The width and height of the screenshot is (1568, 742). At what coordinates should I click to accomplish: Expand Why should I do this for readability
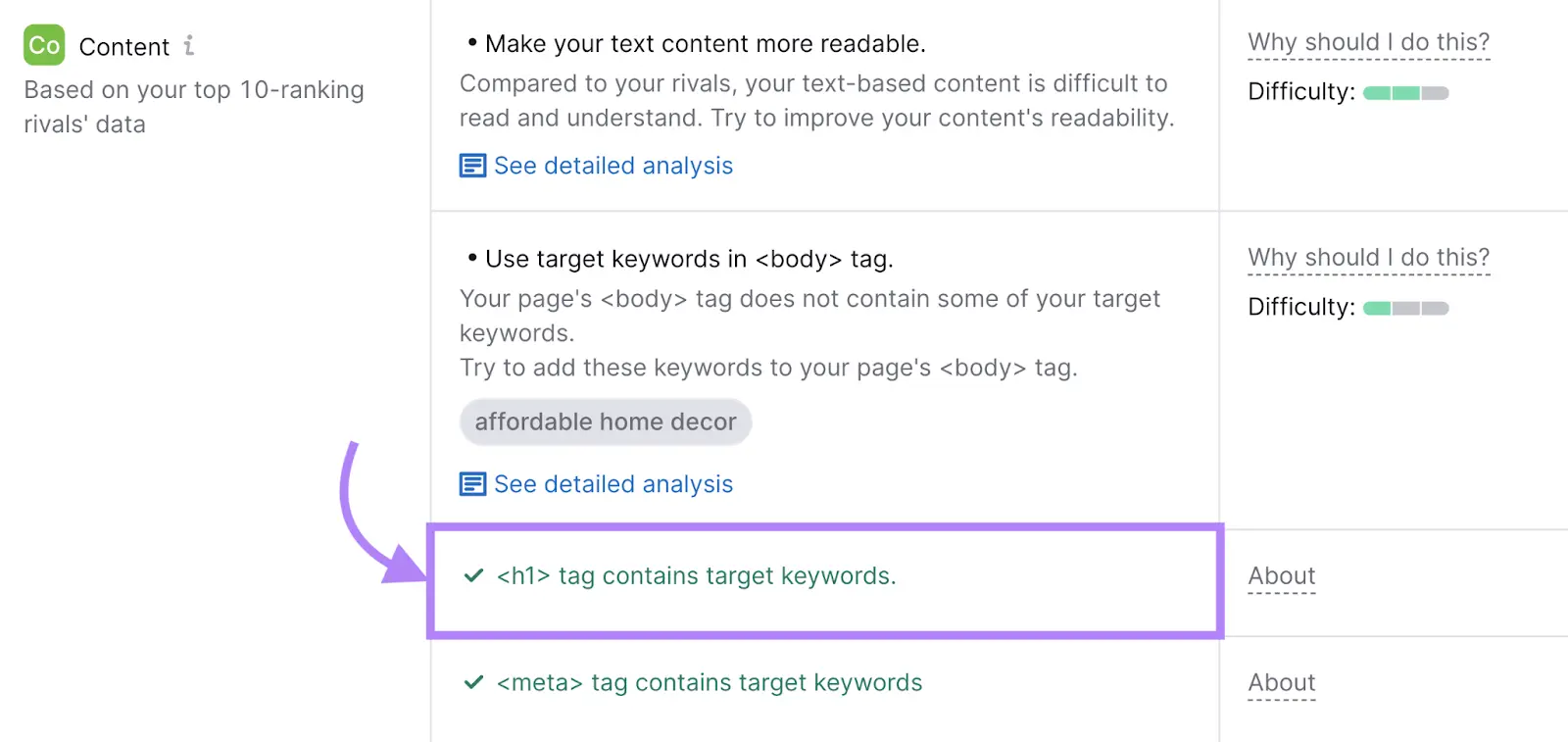coord(1368,42)
